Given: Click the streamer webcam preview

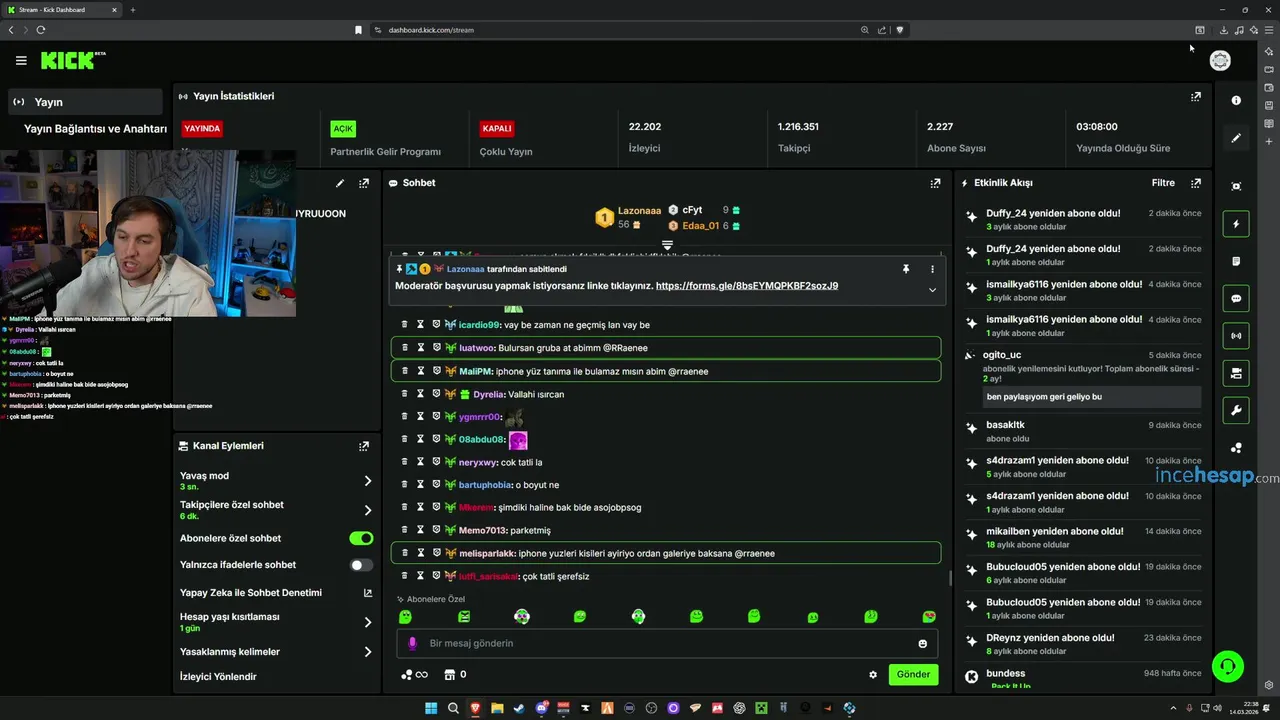Looking at the screenshot, I should 148,233.
